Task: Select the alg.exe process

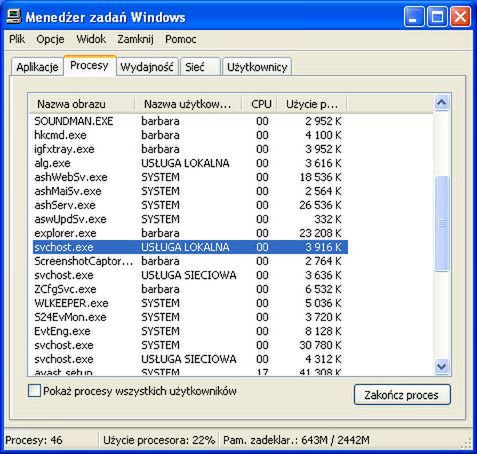Action: pyautogui.click(x=190, y=163)
